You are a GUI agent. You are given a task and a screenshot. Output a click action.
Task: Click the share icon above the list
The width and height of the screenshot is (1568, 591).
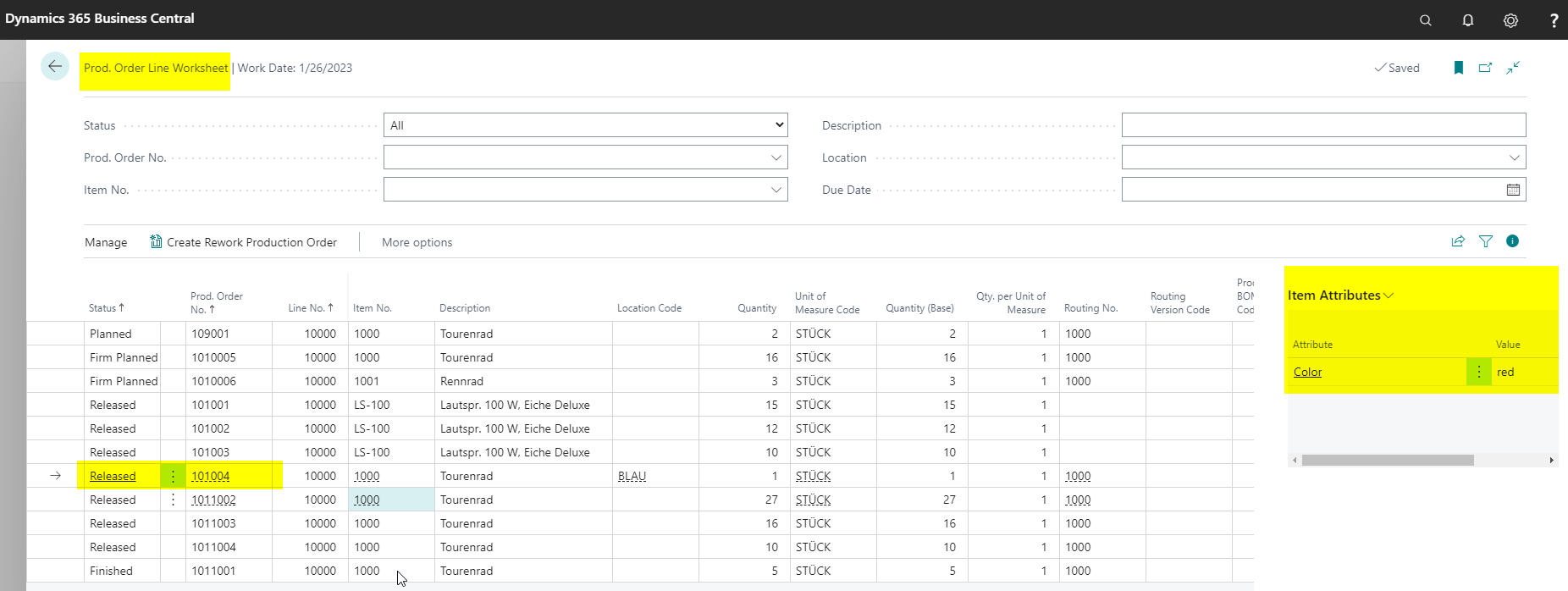[x=1458, y=241]
